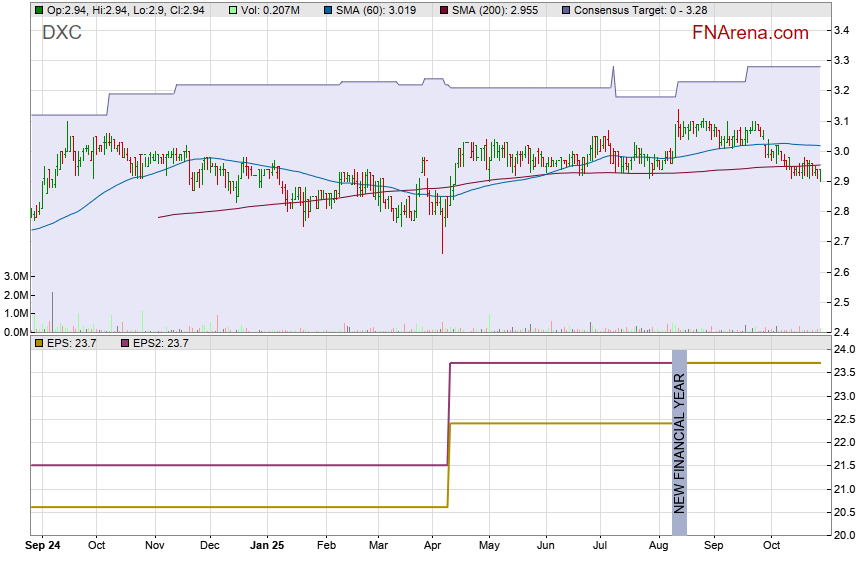Viewport: 859px width, 566px height.
Task: Select the NEW FINANCIAL YEAR marker band
Action: (x=679, y=431)
